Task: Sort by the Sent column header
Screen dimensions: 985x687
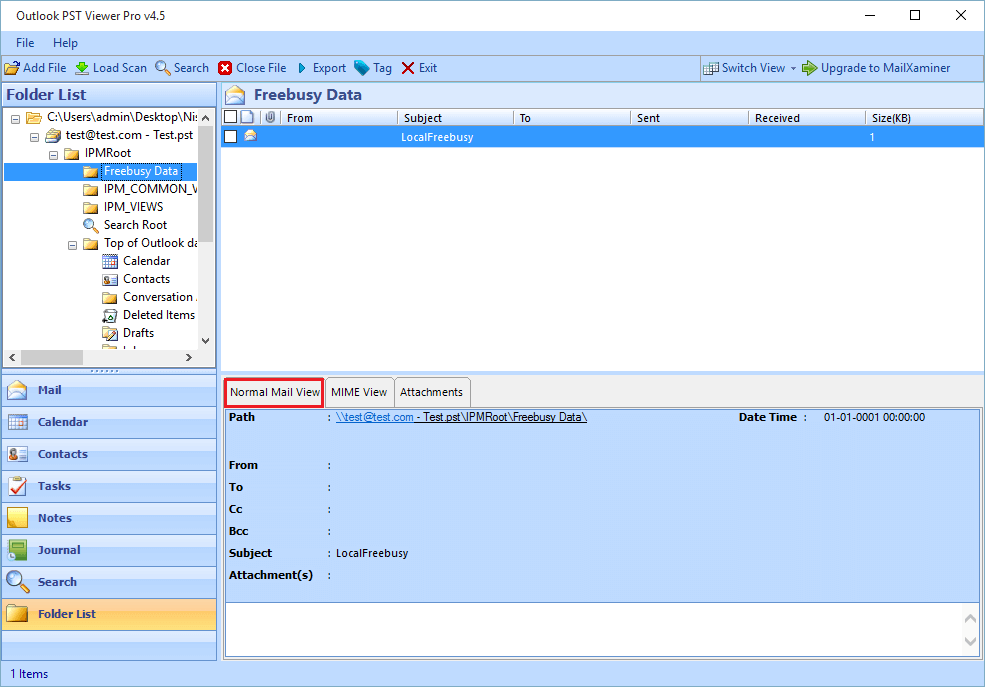Action: pos(690,117)
